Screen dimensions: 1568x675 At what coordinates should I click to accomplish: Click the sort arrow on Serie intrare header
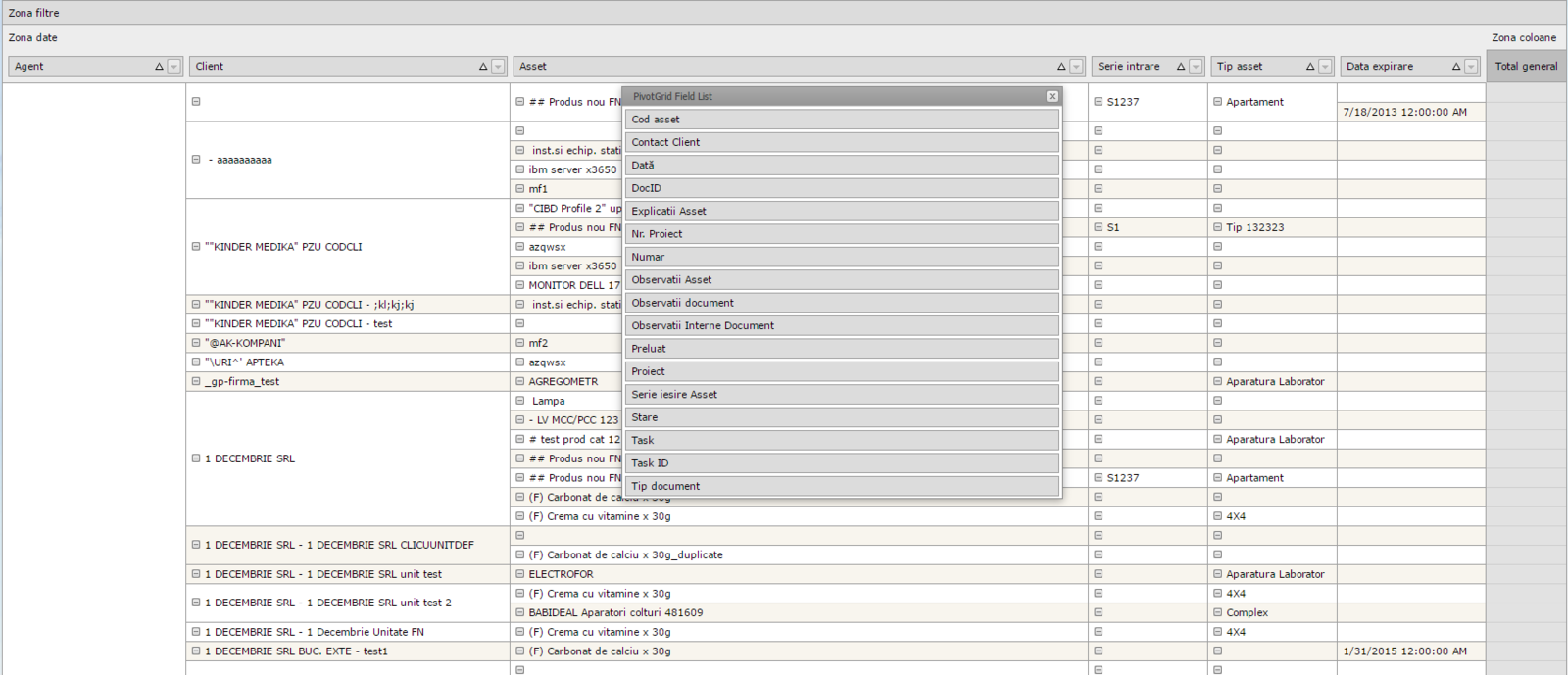coord(1181,67)
